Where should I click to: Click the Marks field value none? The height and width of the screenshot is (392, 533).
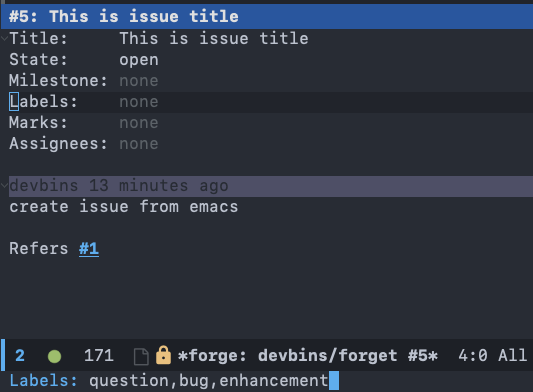click(x=139, y=123)
